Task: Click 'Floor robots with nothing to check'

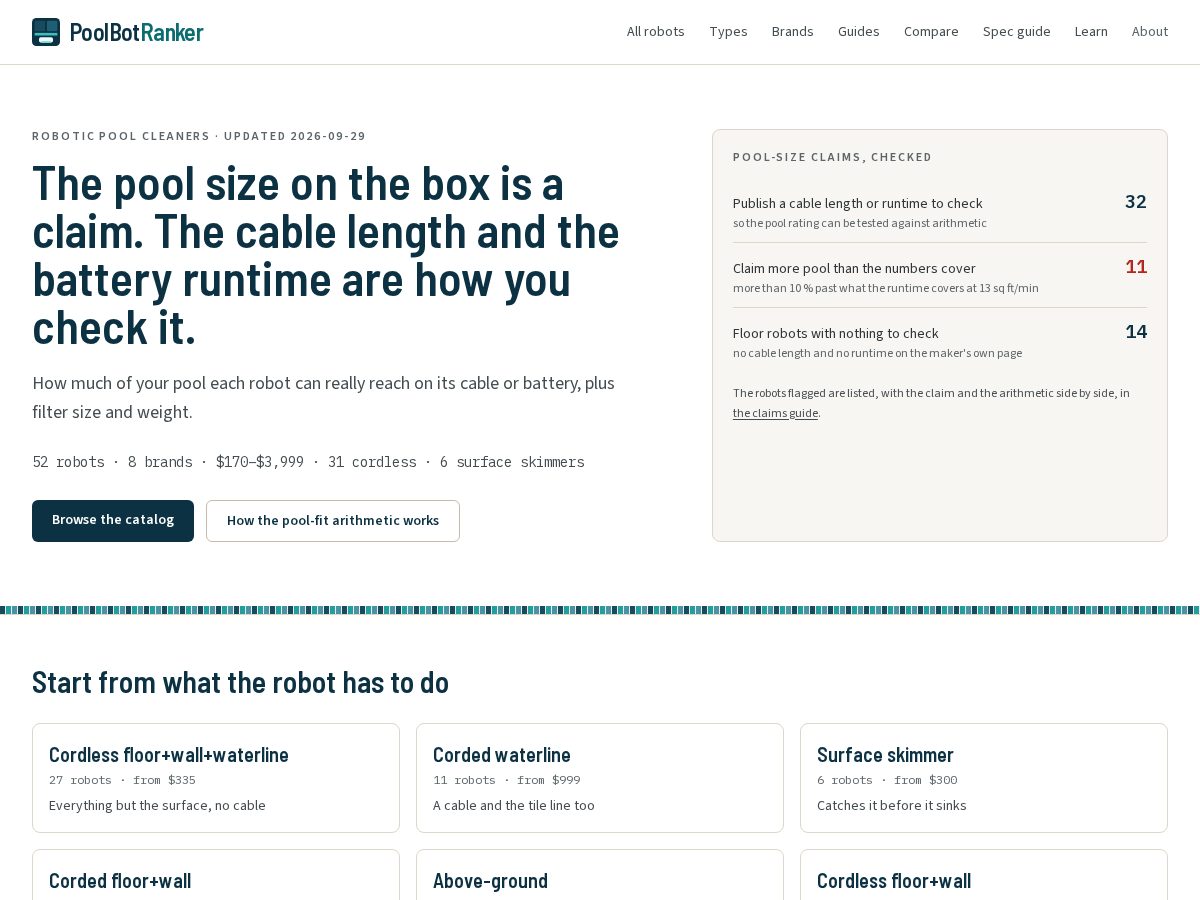Action: 836,333
